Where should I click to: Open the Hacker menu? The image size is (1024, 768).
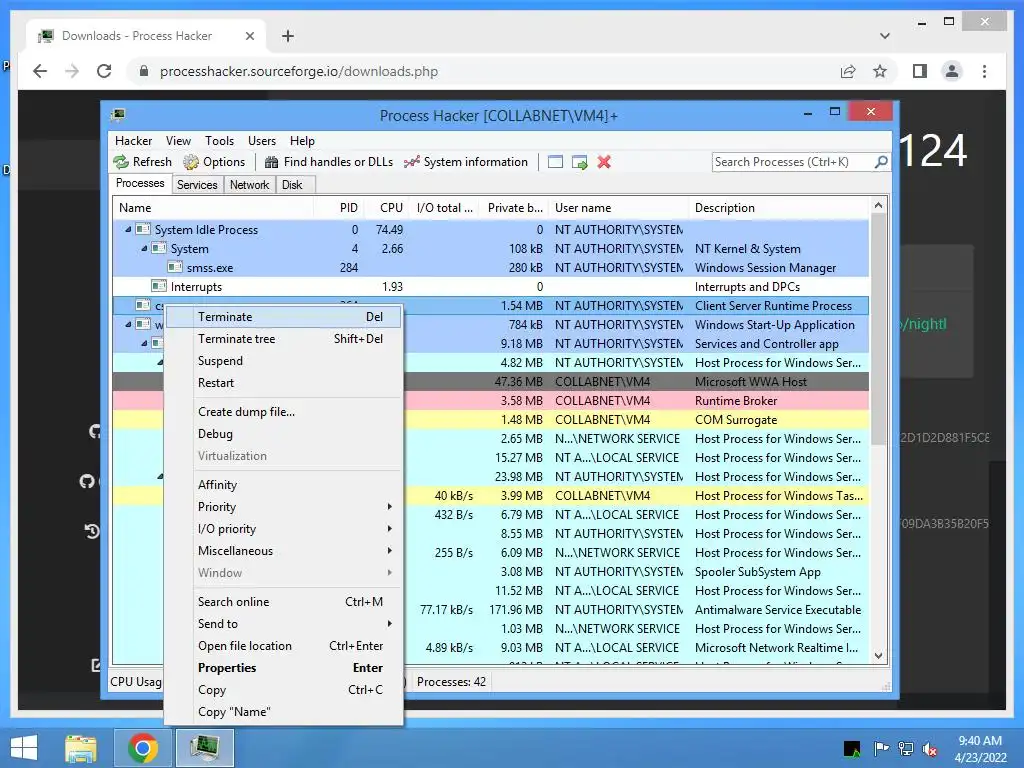[133, 141]
